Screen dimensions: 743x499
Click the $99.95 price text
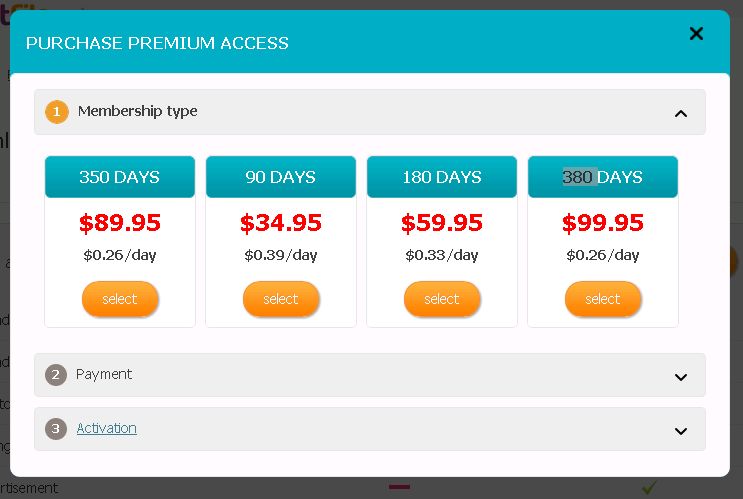click(603, 222)
